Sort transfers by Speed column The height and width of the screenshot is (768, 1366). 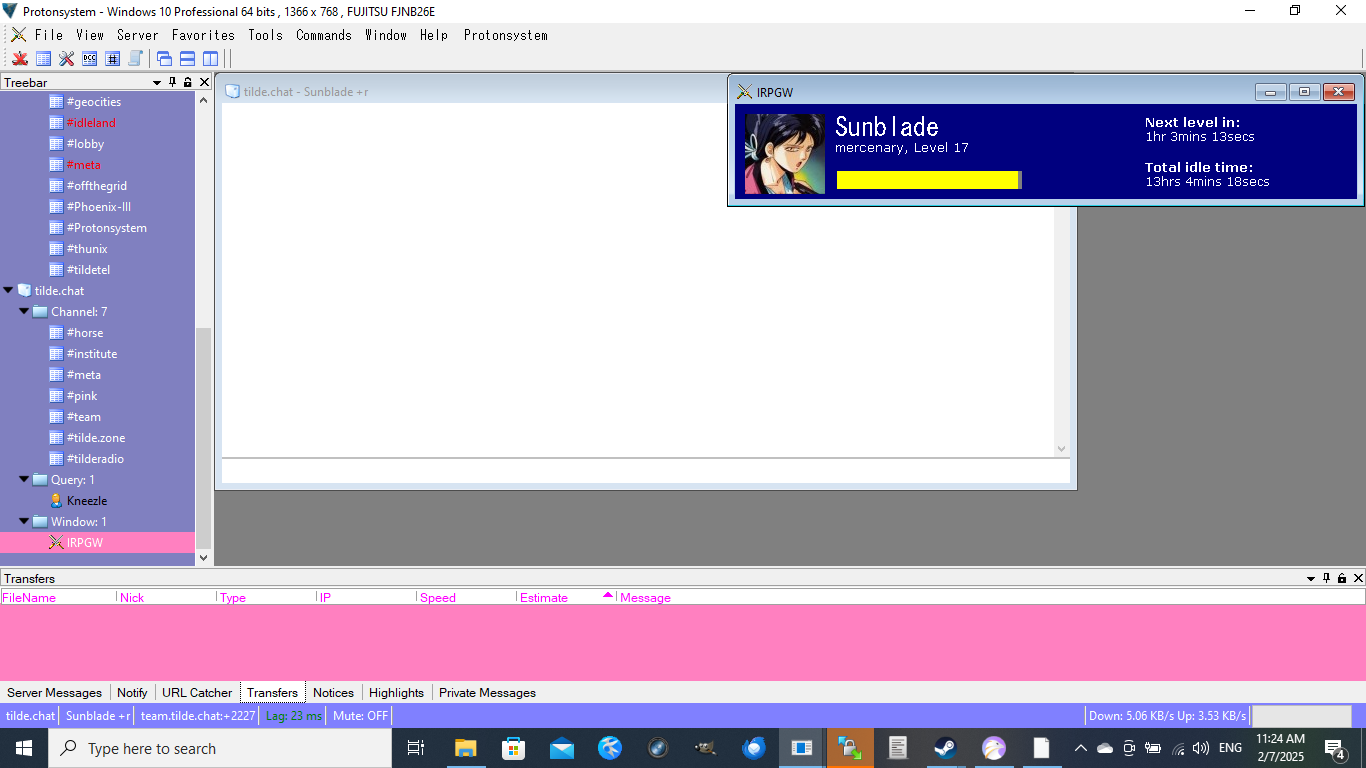click(467, 597)
